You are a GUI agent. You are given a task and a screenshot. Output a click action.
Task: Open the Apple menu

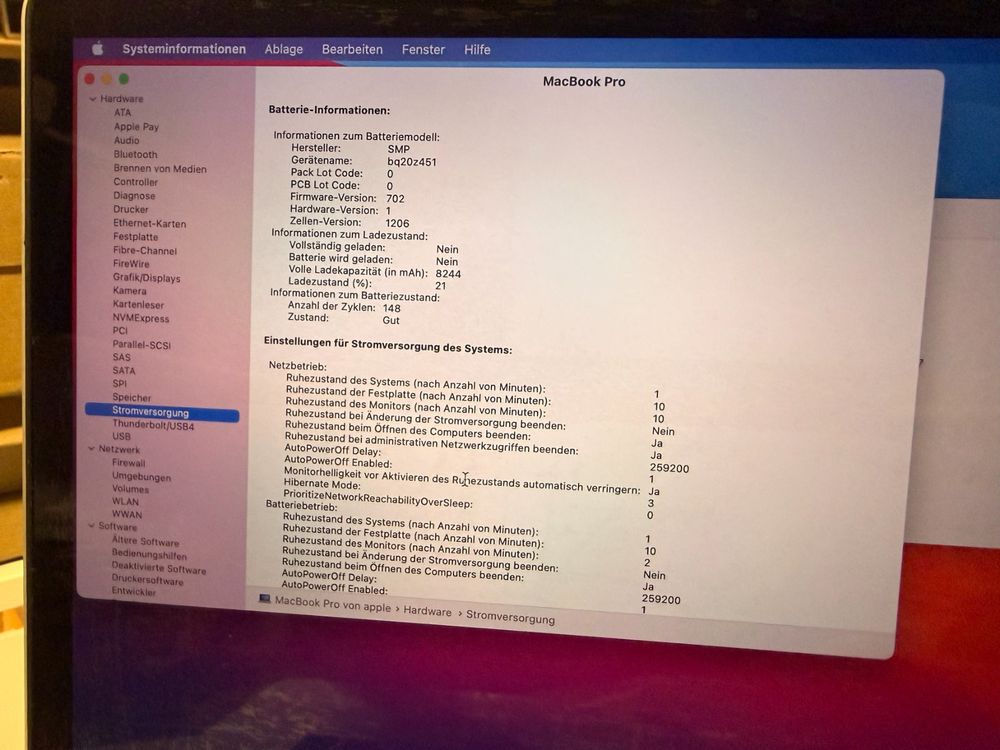coord(96,48)
